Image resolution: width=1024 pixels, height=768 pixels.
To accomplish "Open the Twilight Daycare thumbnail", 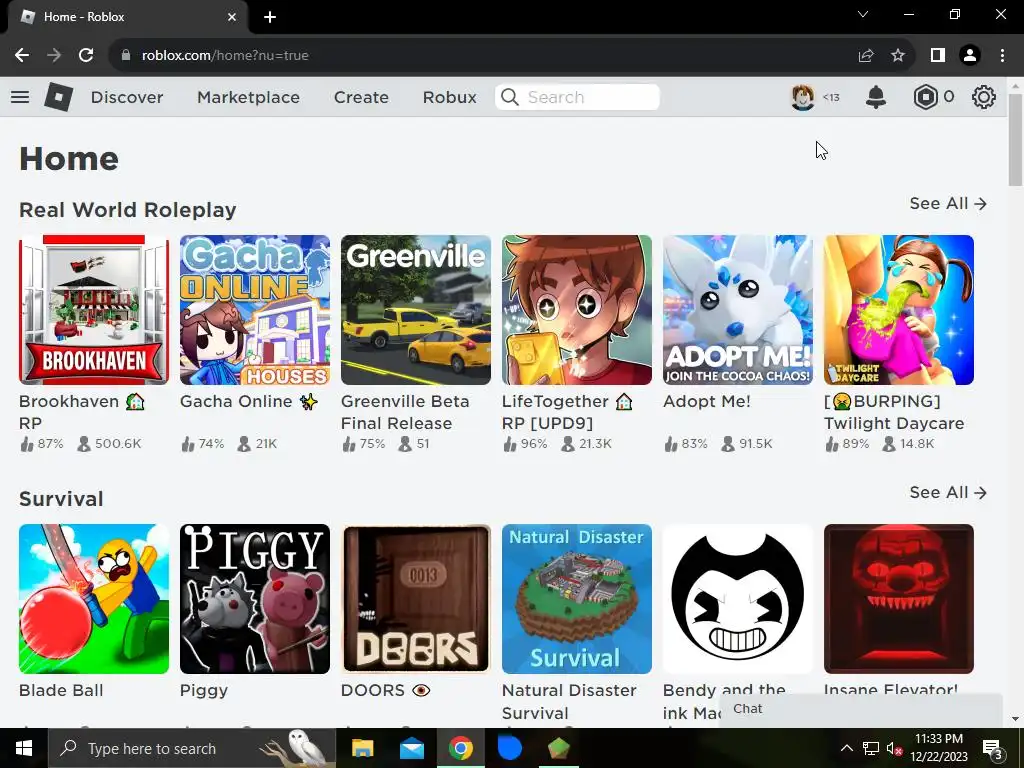I will tap(899, 310).
